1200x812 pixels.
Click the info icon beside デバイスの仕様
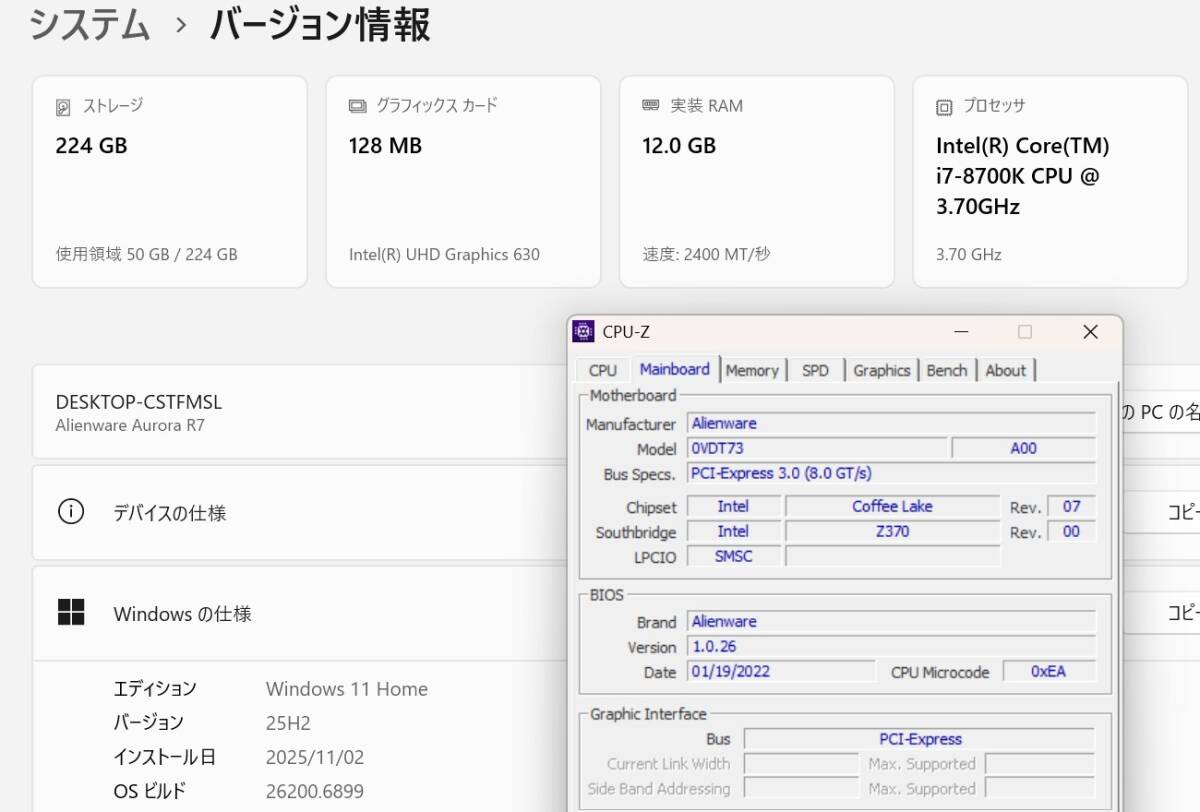[71, 512]
